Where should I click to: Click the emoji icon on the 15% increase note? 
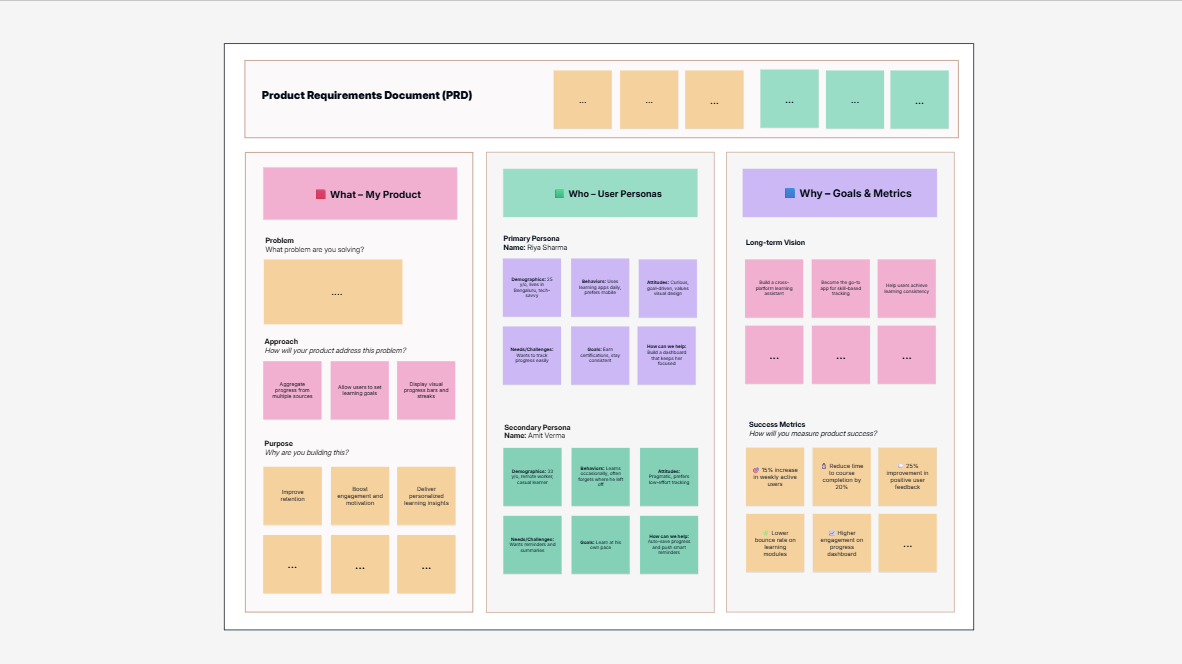(x=756, y=470)
